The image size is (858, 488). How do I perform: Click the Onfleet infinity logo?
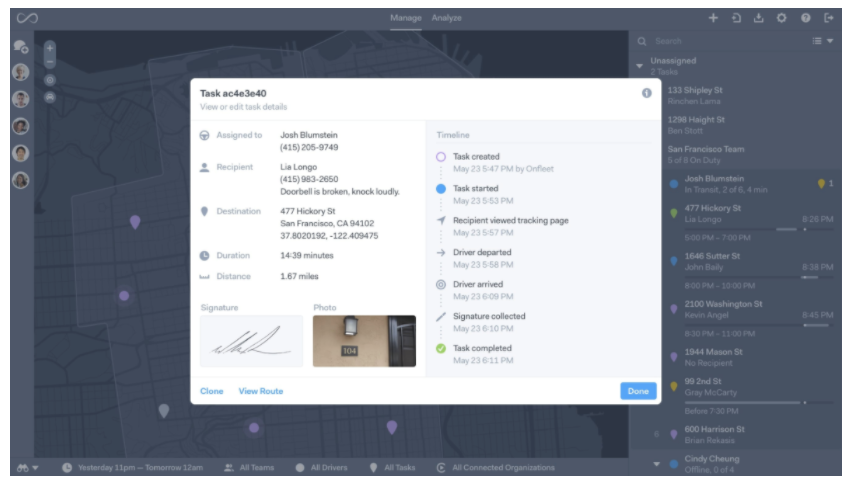click(x=27, y=18)
